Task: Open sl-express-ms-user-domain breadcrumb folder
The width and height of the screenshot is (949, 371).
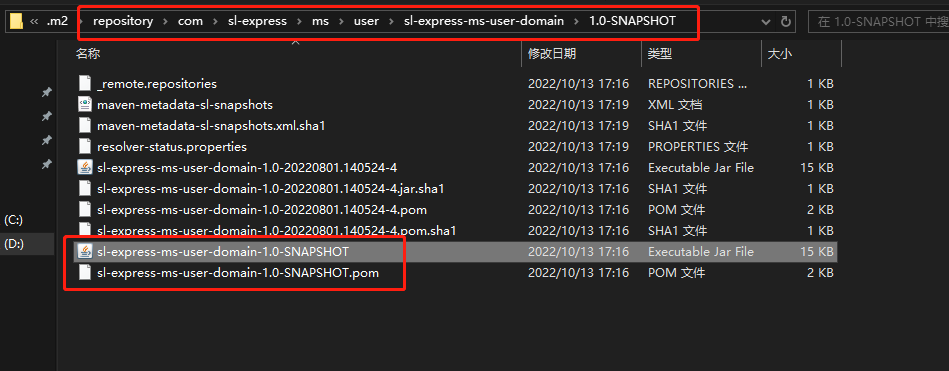Action: point(484,21)
